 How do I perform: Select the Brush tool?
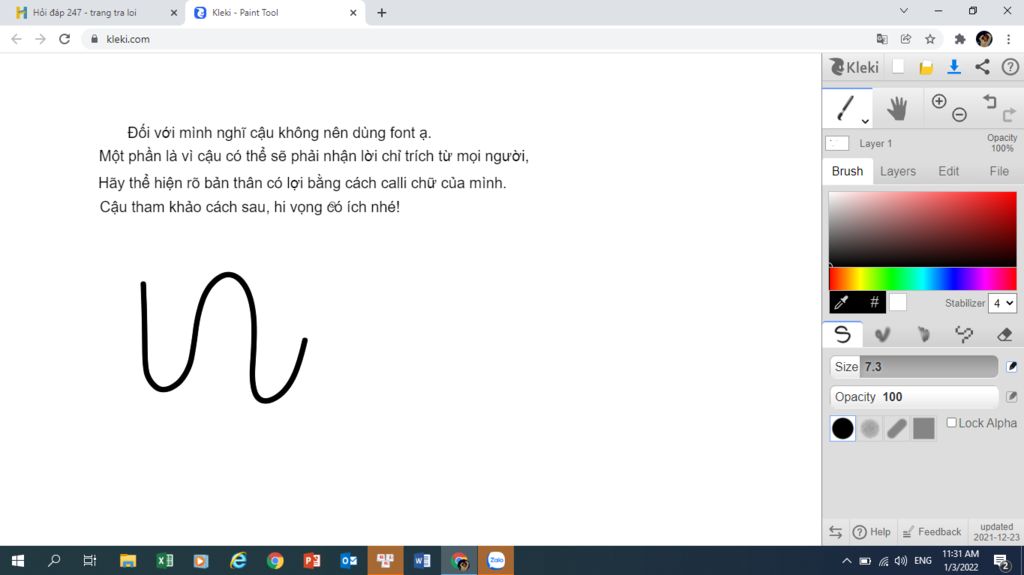(x=847, y=108)
